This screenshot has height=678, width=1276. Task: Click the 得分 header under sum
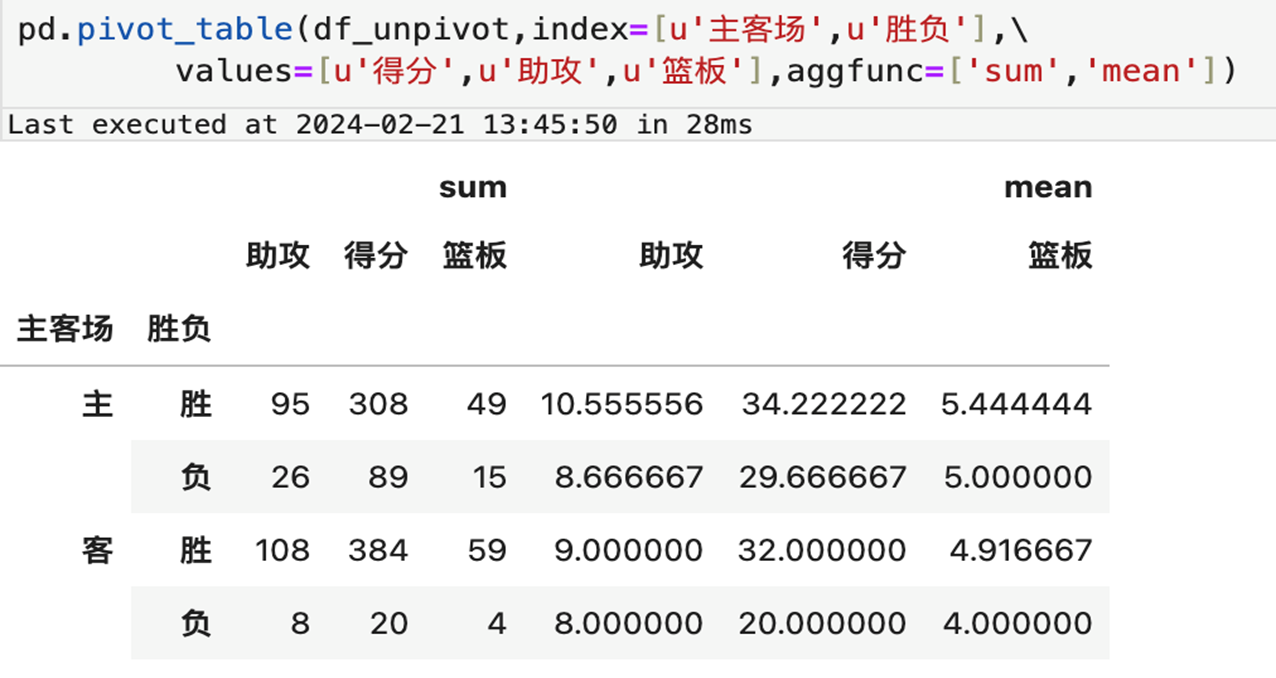[x=376, y=256]
